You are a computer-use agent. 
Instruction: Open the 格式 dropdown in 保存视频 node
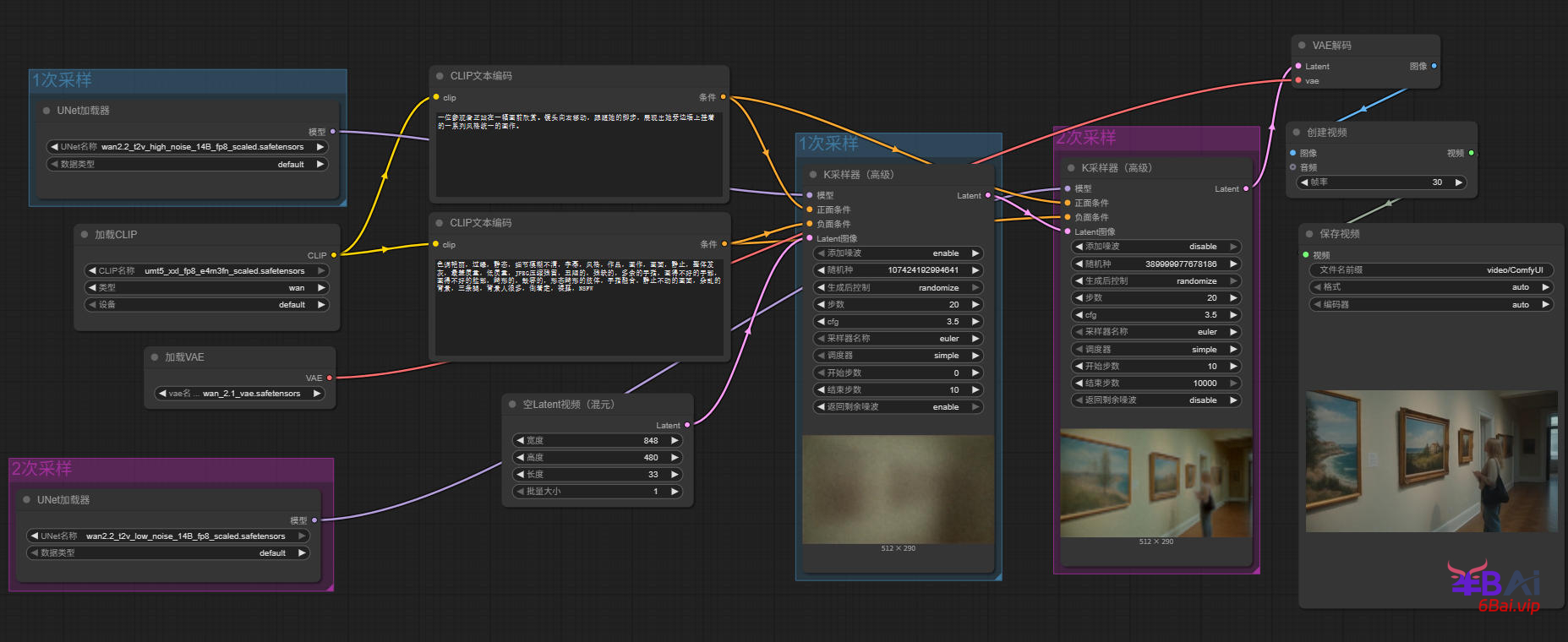point(1432,287)
